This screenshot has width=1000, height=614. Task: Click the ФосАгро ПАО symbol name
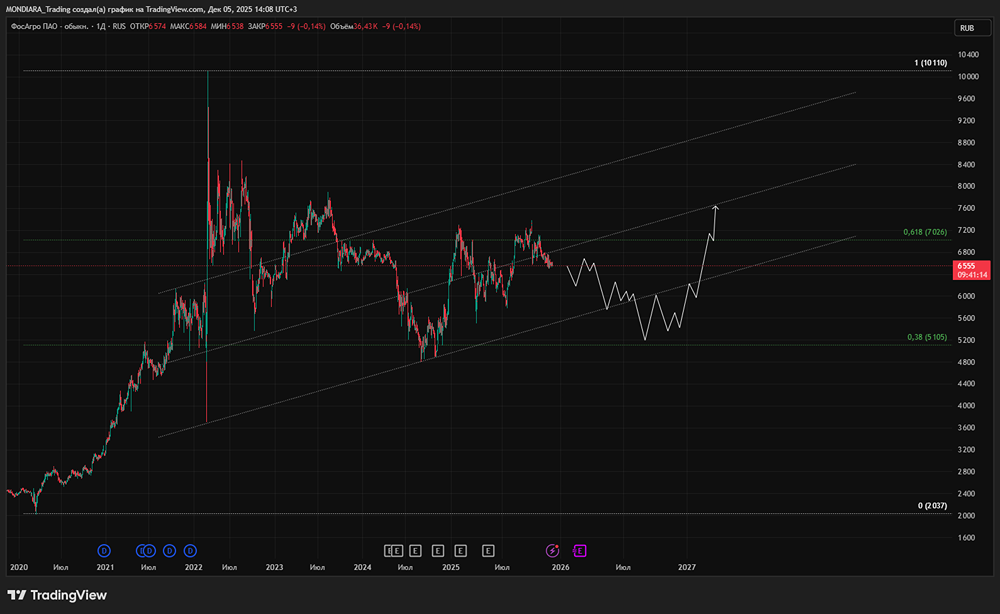coord(48,28)
